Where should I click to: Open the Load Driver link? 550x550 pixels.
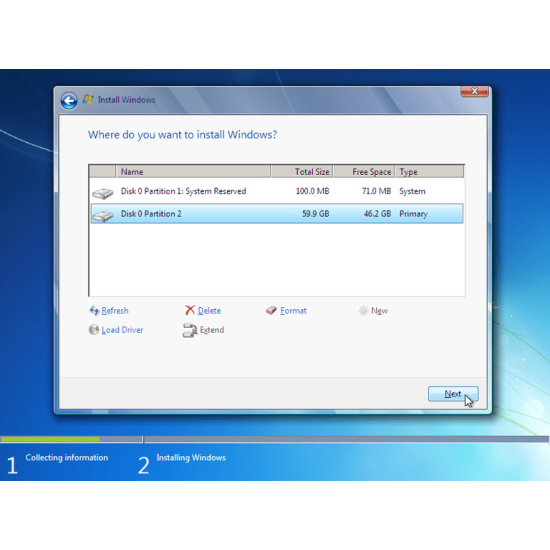coord(122,330)
